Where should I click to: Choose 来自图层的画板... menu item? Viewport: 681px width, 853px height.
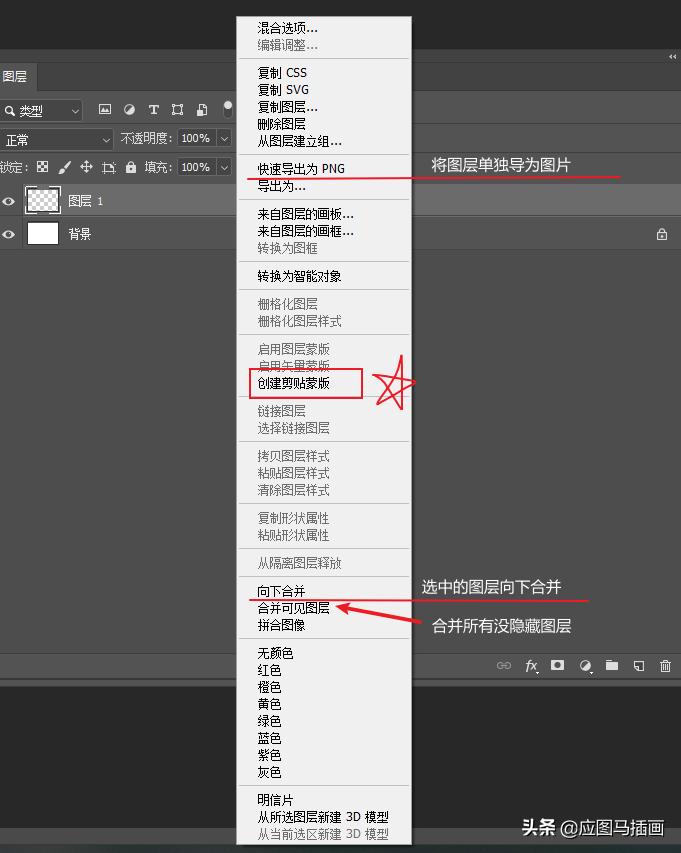306,214
